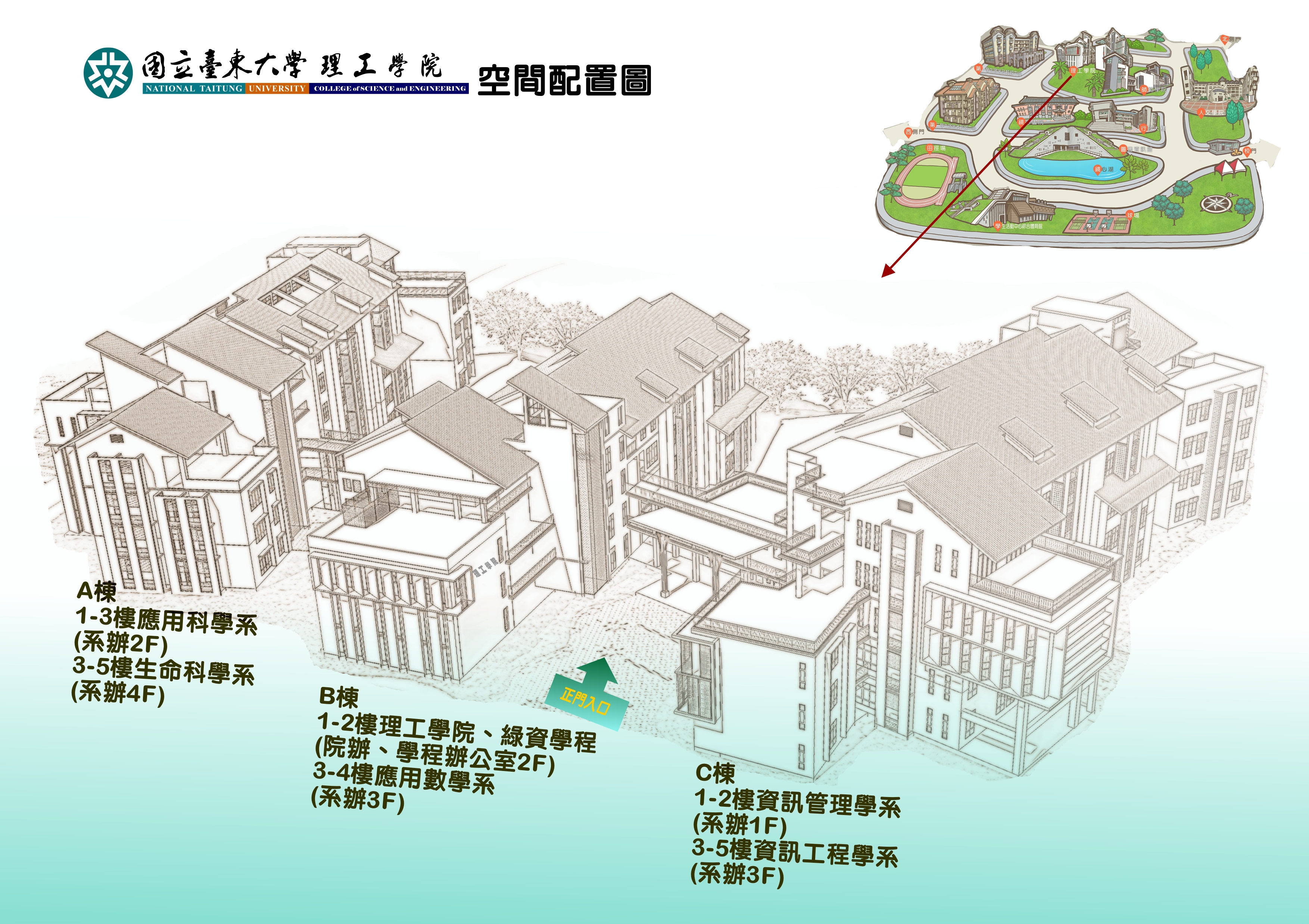
Task: Click the red arrowhead pointing to buildings
Action: [x=887, y=272]
